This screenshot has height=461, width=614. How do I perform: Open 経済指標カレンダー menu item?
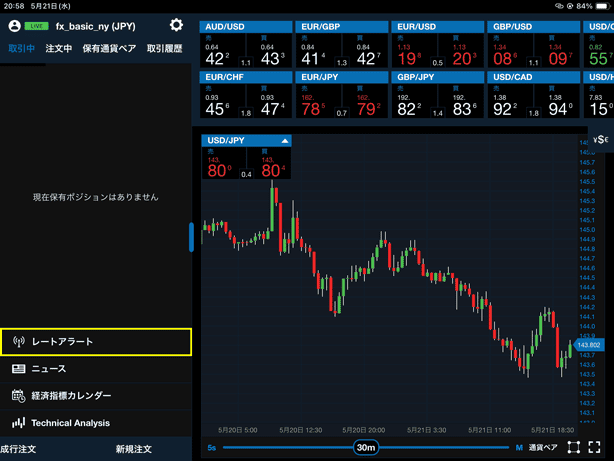(x=96, y=396)
